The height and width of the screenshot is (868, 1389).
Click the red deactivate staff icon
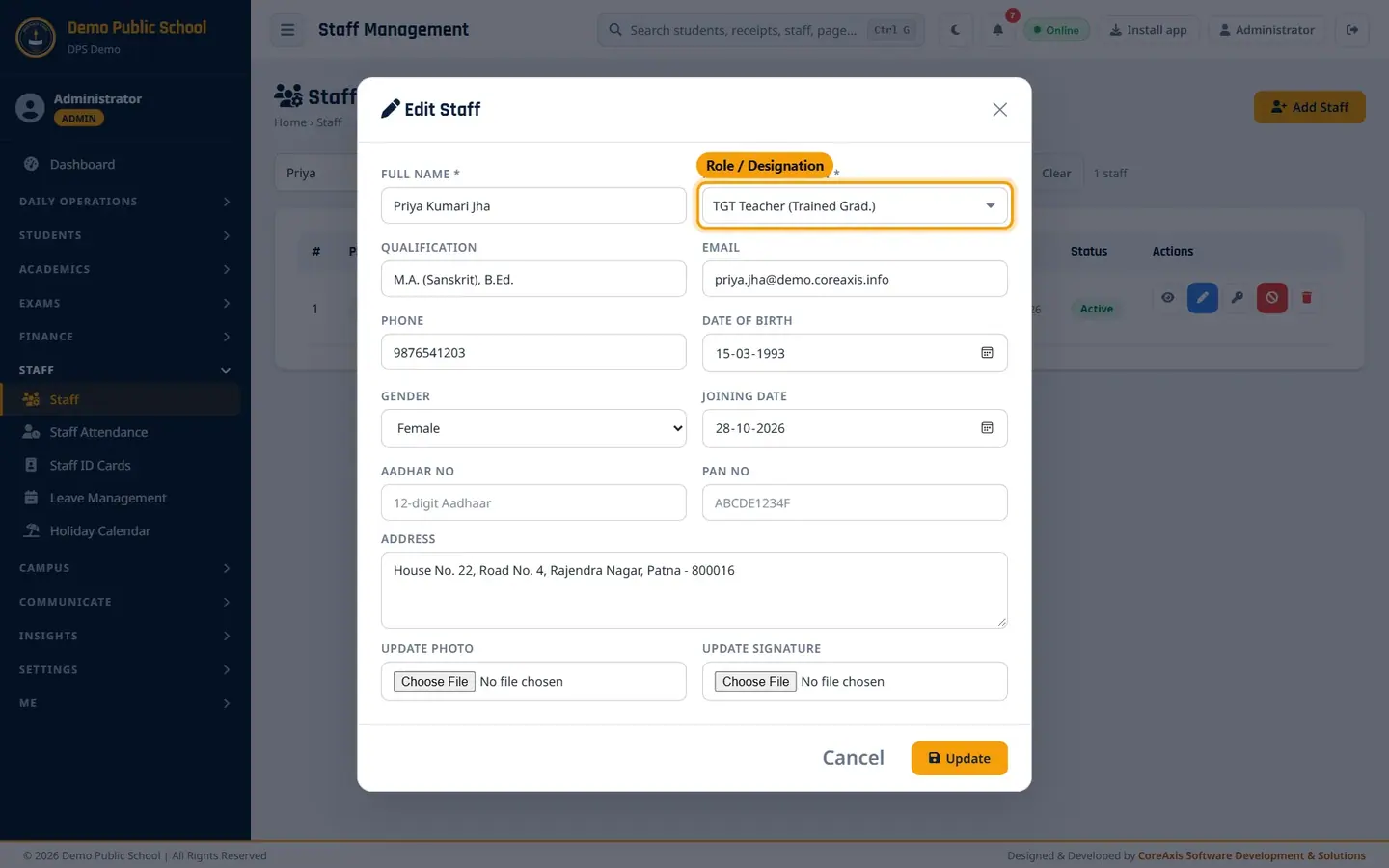tap(1272, 298)
